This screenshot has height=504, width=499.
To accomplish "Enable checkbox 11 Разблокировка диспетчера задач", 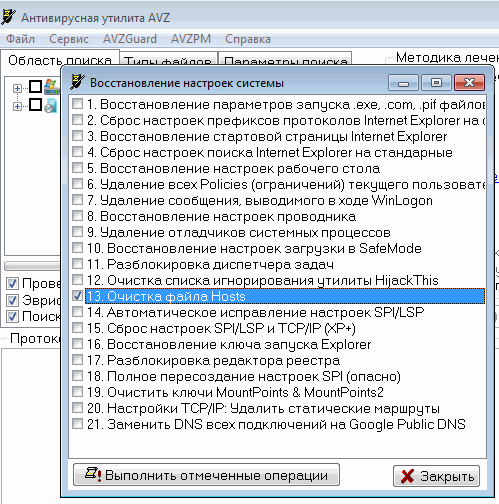I will [x=77, y=264].
